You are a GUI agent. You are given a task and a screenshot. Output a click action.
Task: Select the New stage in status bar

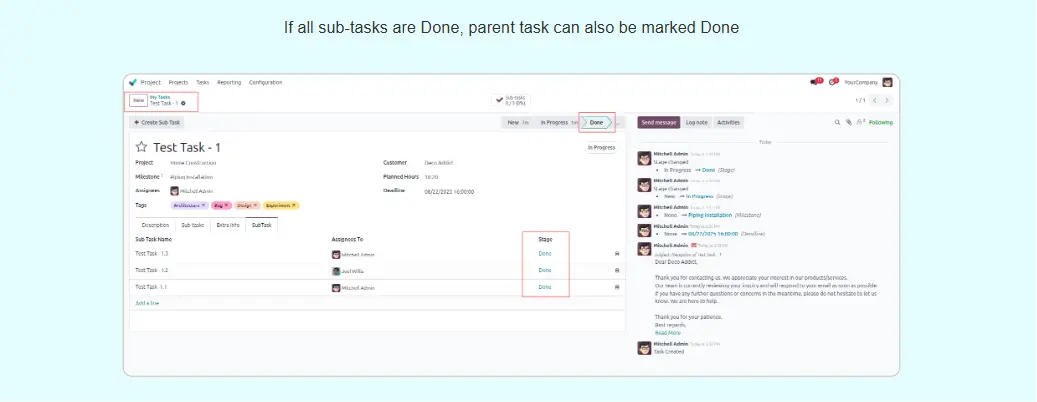coord(513,122)
